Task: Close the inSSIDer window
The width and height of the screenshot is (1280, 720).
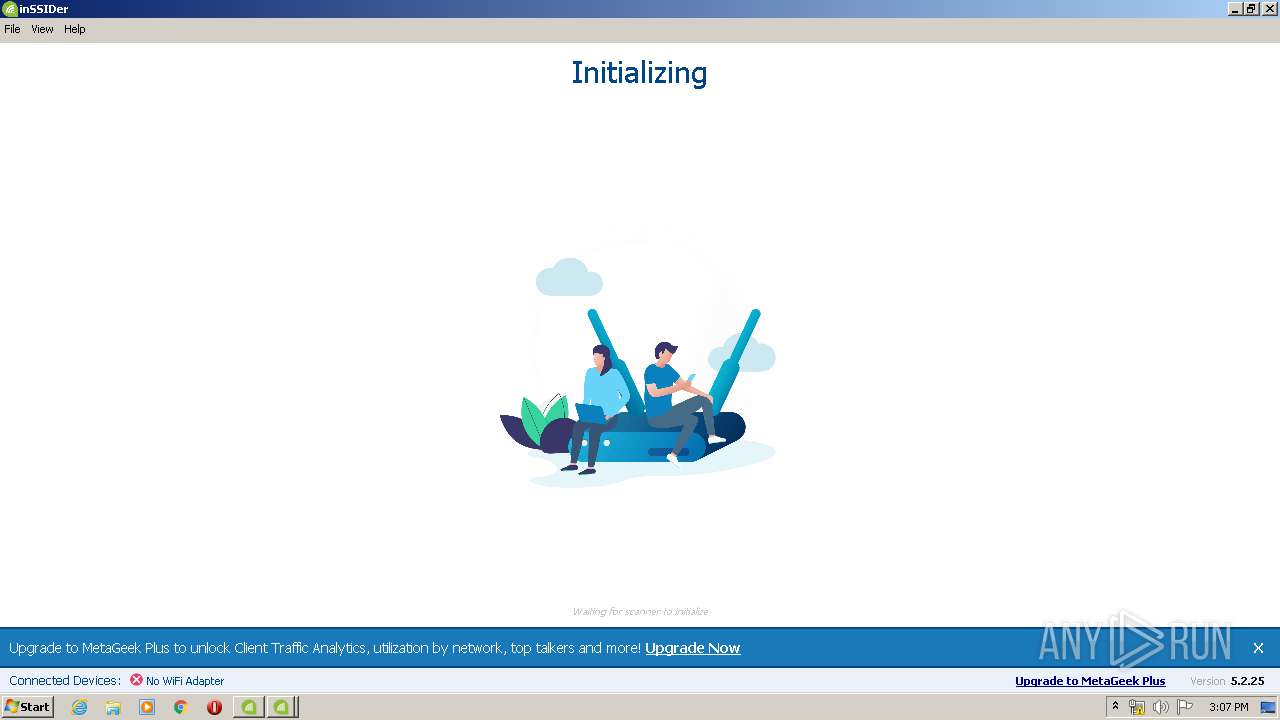Action: point(1269,9)
